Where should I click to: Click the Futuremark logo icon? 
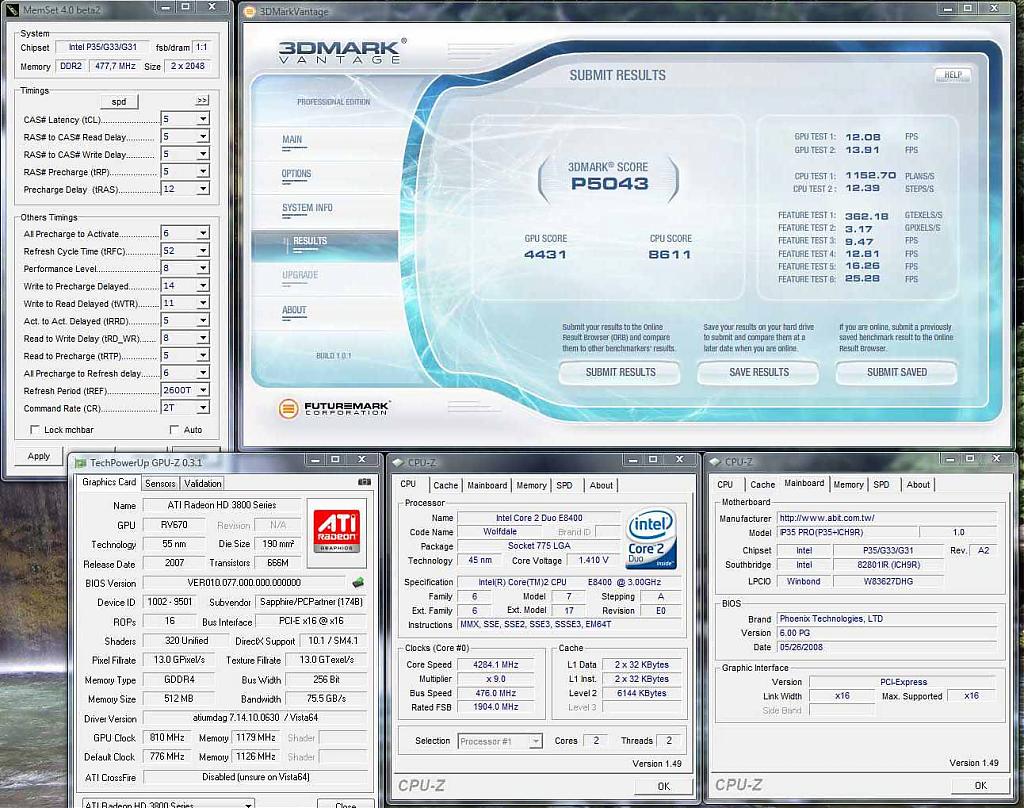pyautogui.click(x=288, y=408)
